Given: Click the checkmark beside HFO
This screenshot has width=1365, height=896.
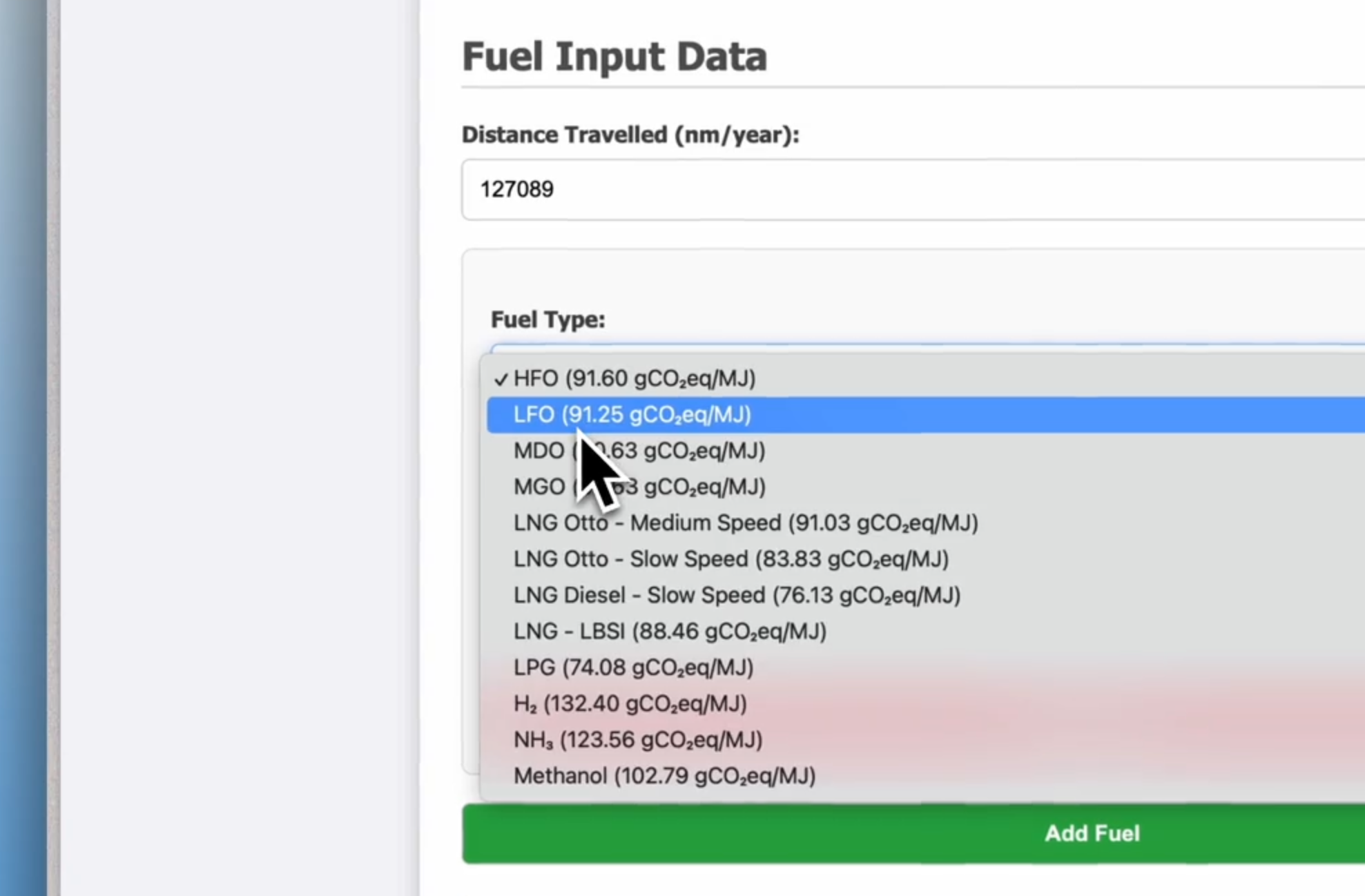Looking at the screenshot, I should point(501,379).
